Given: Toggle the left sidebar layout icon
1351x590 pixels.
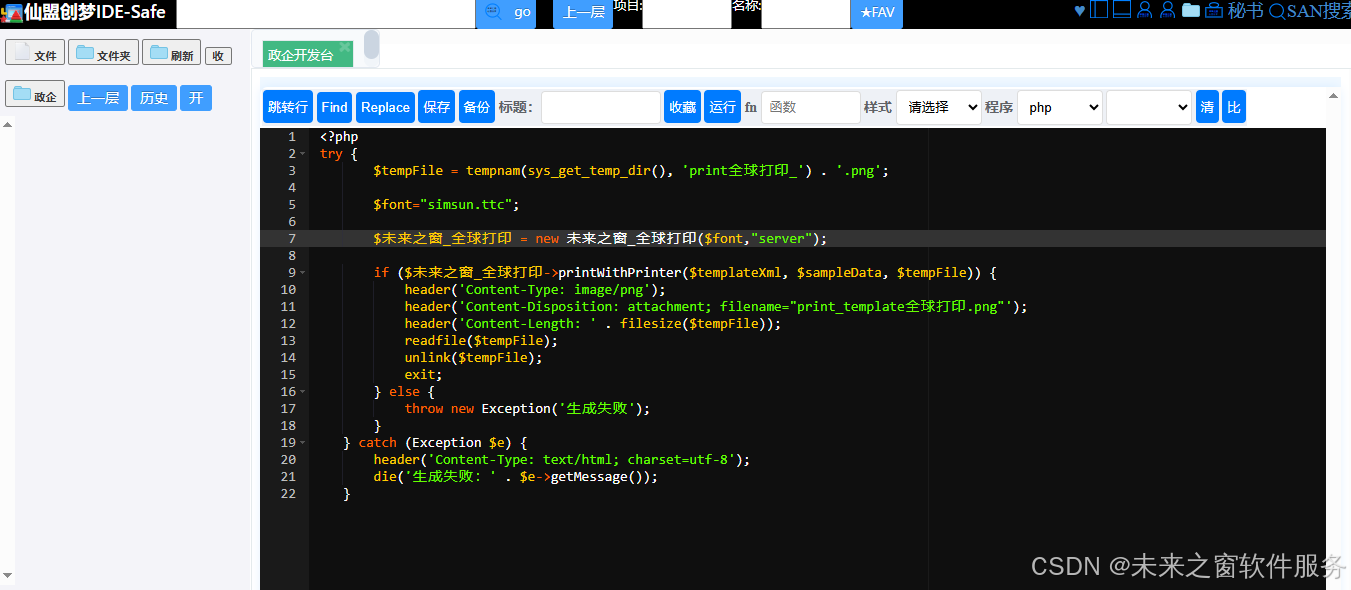Looking at the screenshot, I should (x=1099, y=10).
